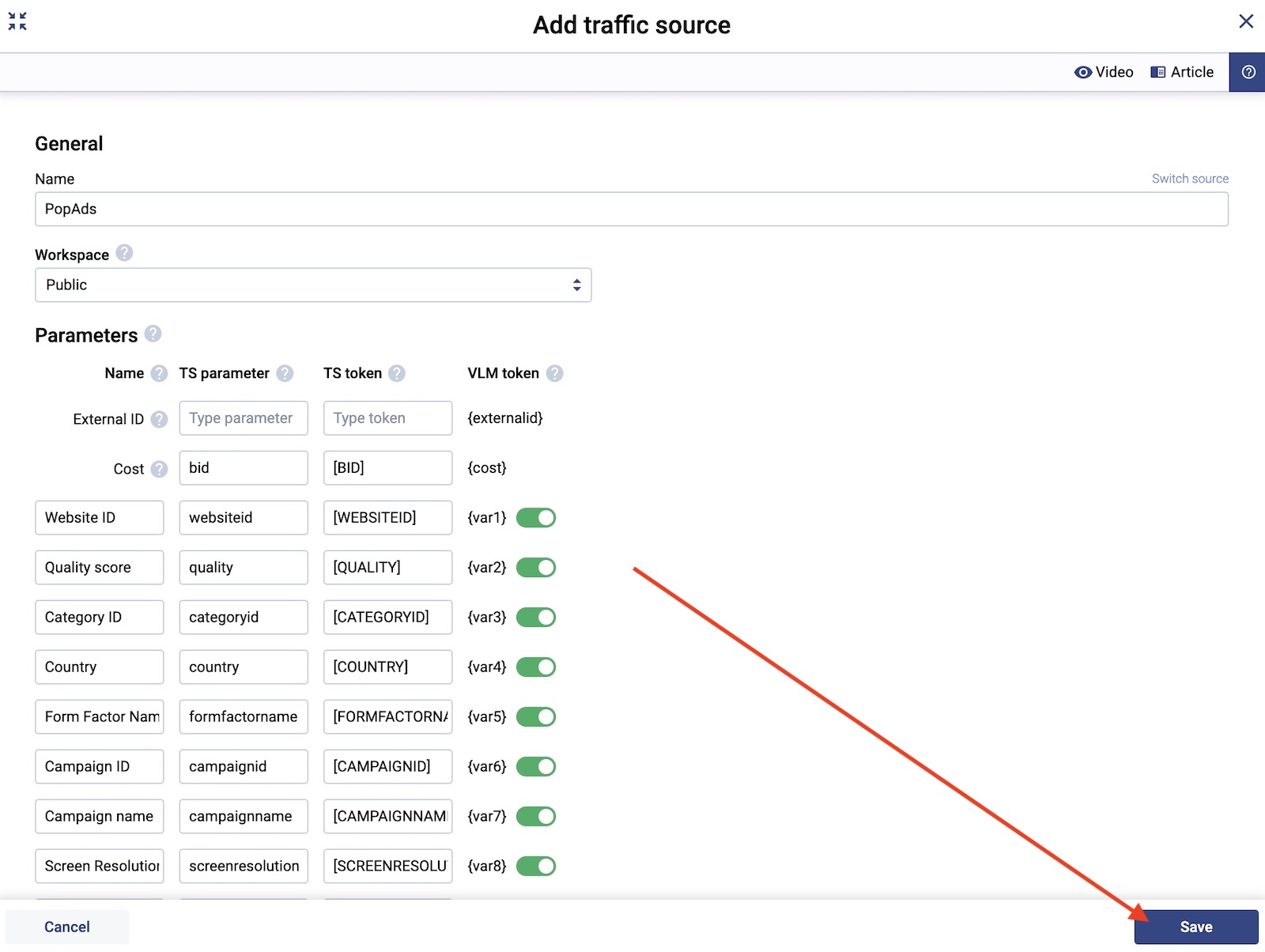This screenshot has height=952, width=1265.
Task: Click help icon next to VLM token header
Action: click(555, 373)
